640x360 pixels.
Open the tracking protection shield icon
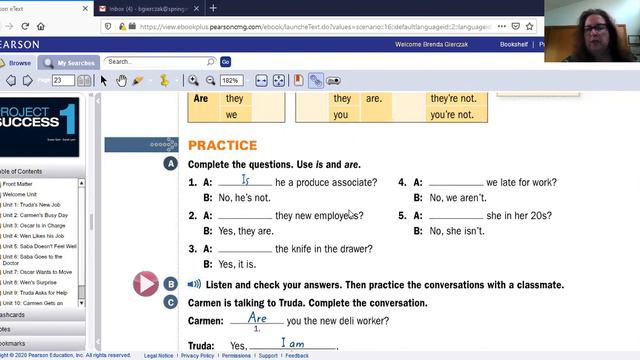coord(108,27)
